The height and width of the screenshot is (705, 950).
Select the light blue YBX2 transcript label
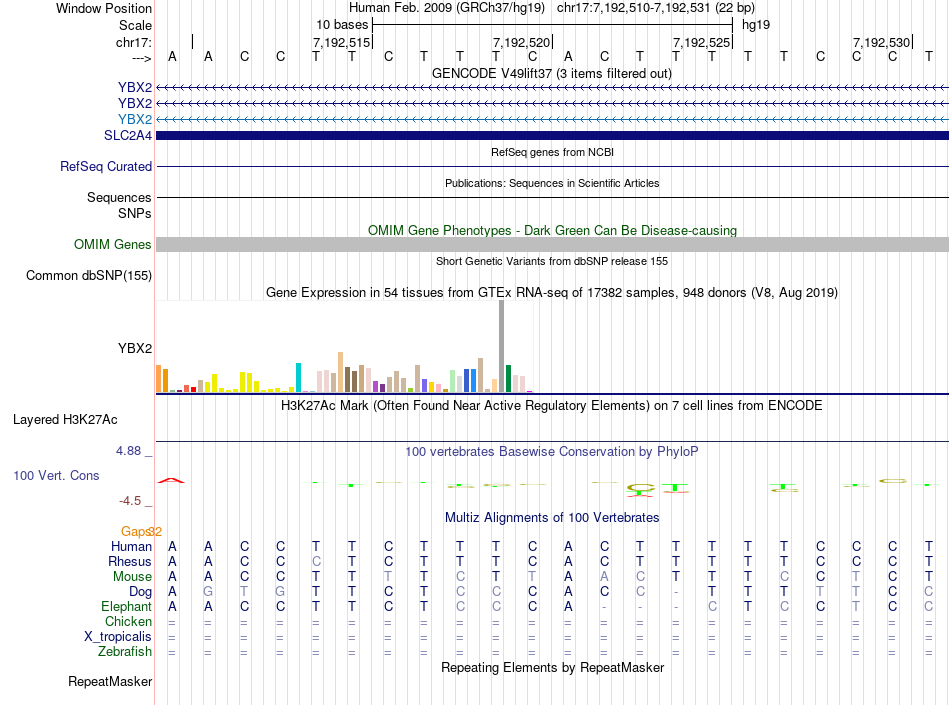click(135, 119)
